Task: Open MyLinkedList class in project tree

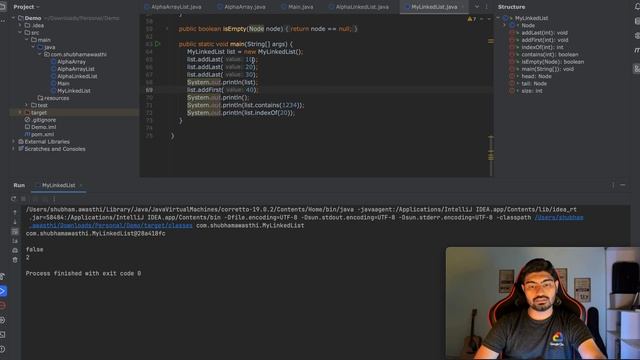Action: click(74, 91)
